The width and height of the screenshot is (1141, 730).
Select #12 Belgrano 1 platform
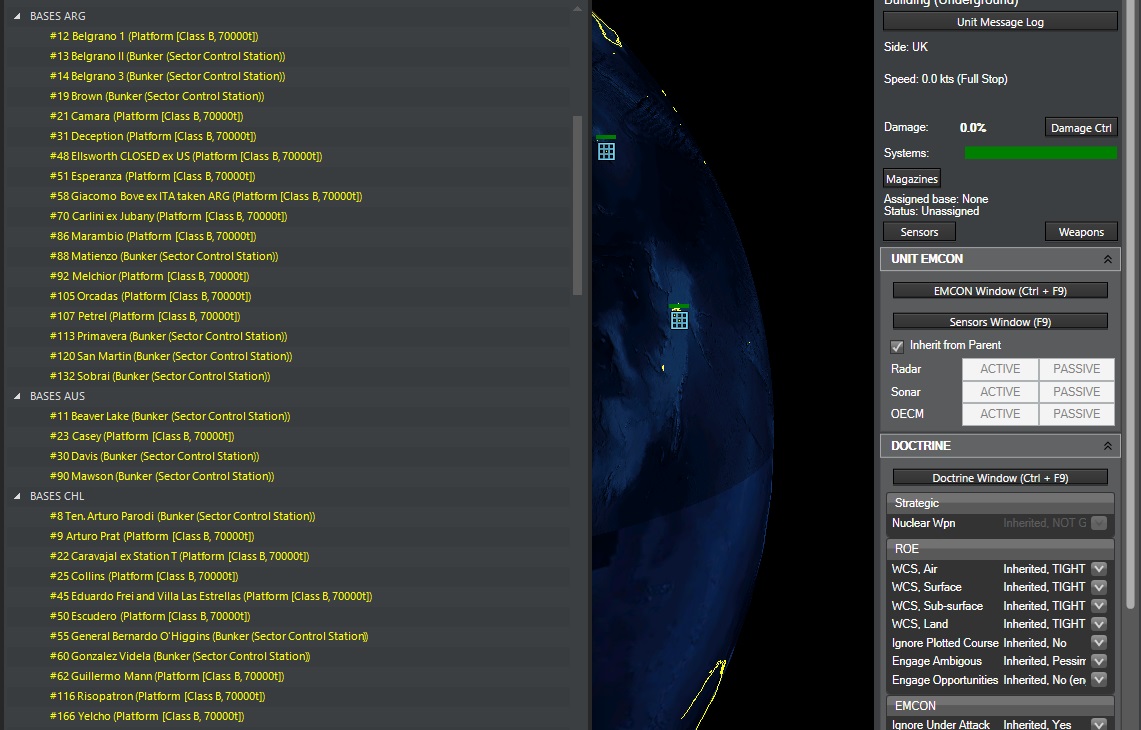154,36
